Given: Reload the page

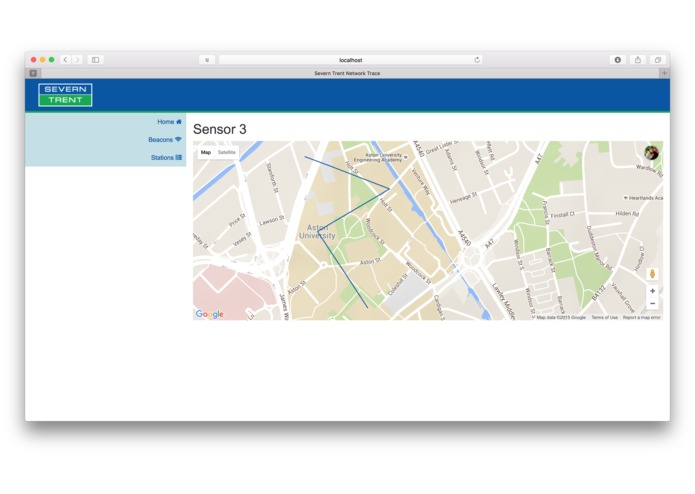Looking at the screenshot, I should pyautogui.click(x=477, y=60).
